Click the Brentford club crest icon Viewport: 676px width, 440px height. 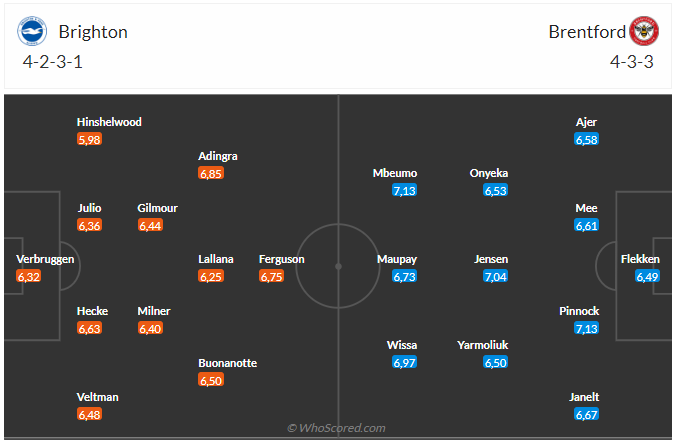click(x=644, y=31)
